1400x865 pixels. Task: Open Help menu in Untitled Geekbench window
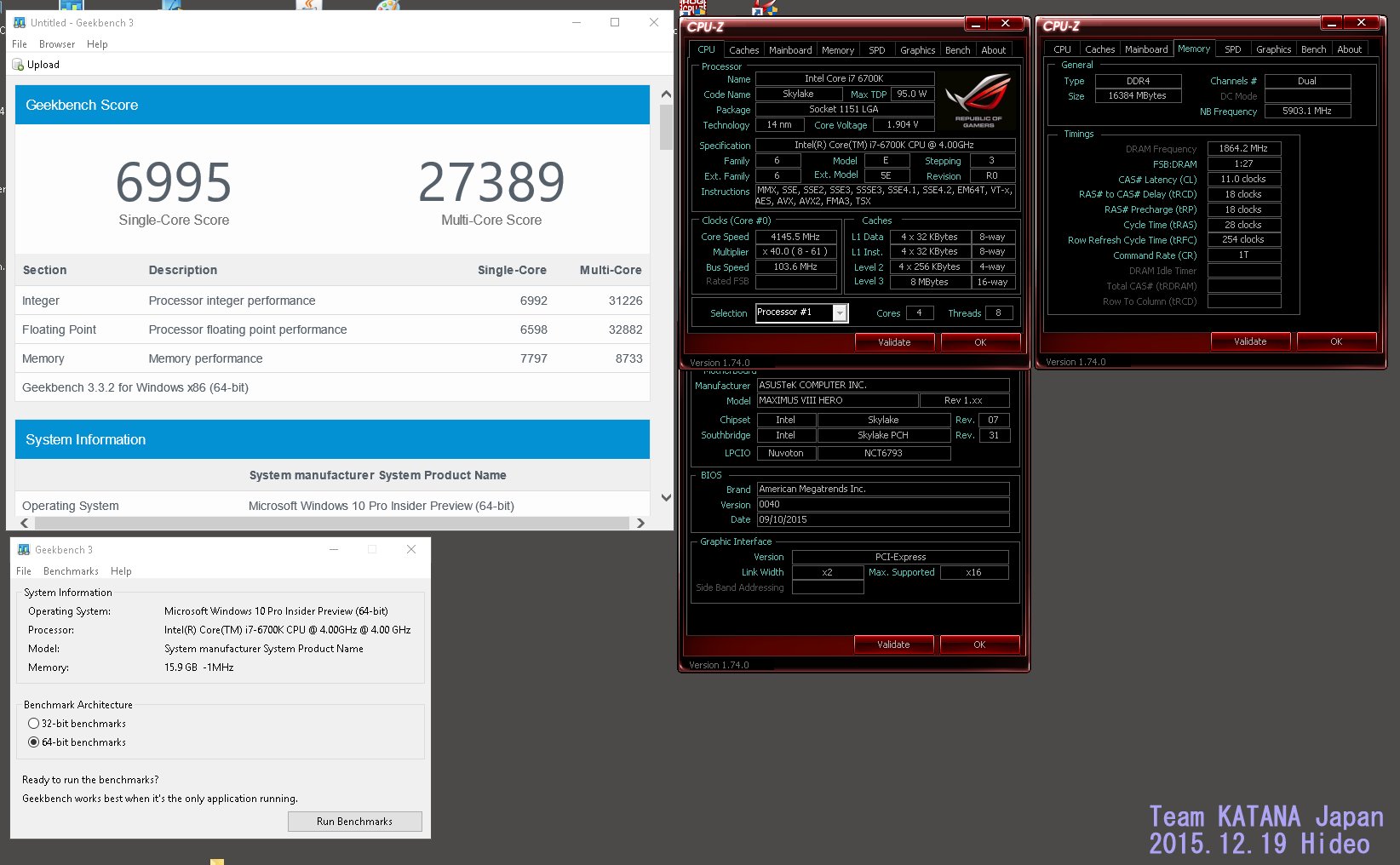click(x=97, y=44)
